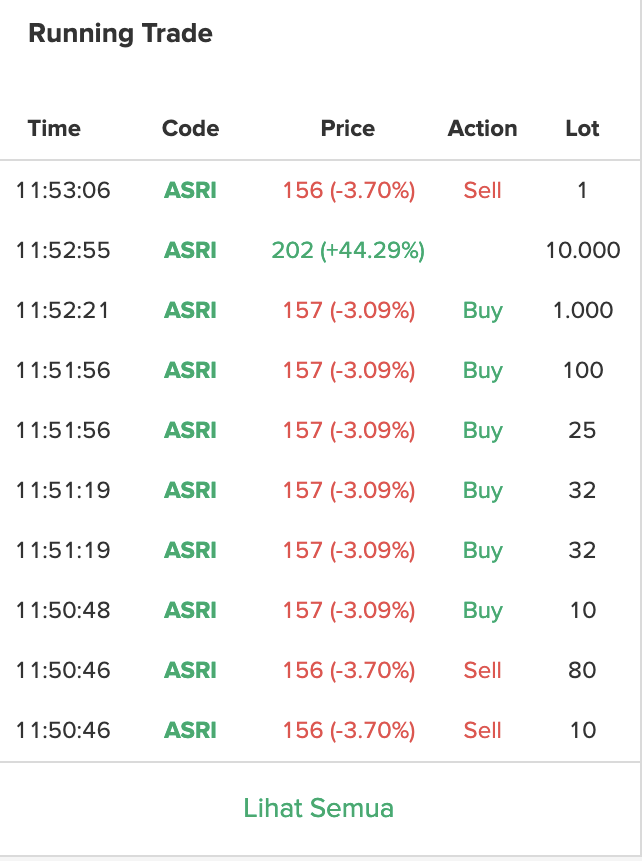
Task: Open ASRI code in the last trade row
Action: pyautogui.click(x=191, y=730)
